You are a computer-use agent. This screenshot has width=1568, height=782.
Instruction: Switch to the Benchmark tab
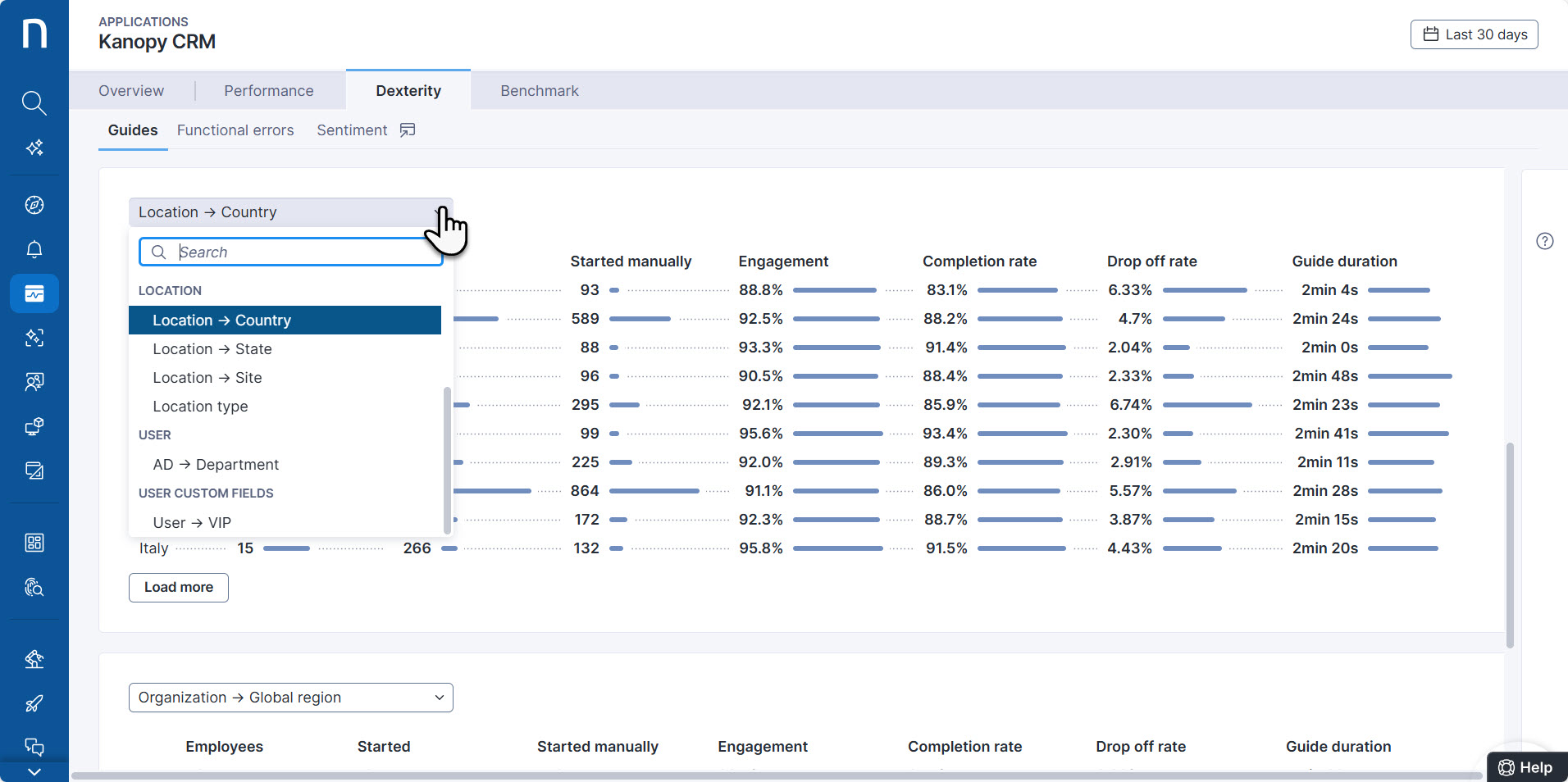[539, 91]
